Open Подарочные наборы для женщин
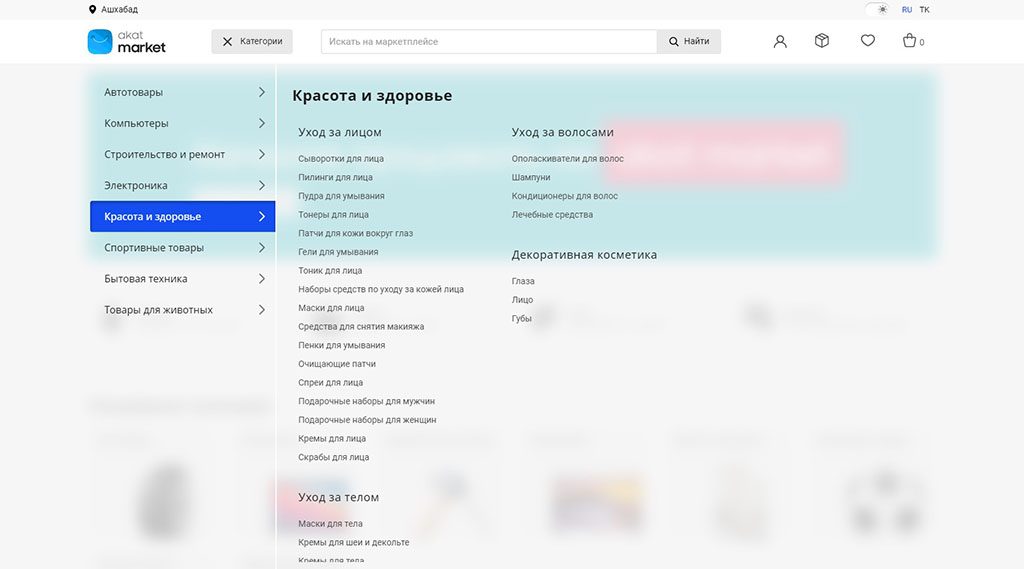Viewport: 1024px width, 569px height. point(367,420)
